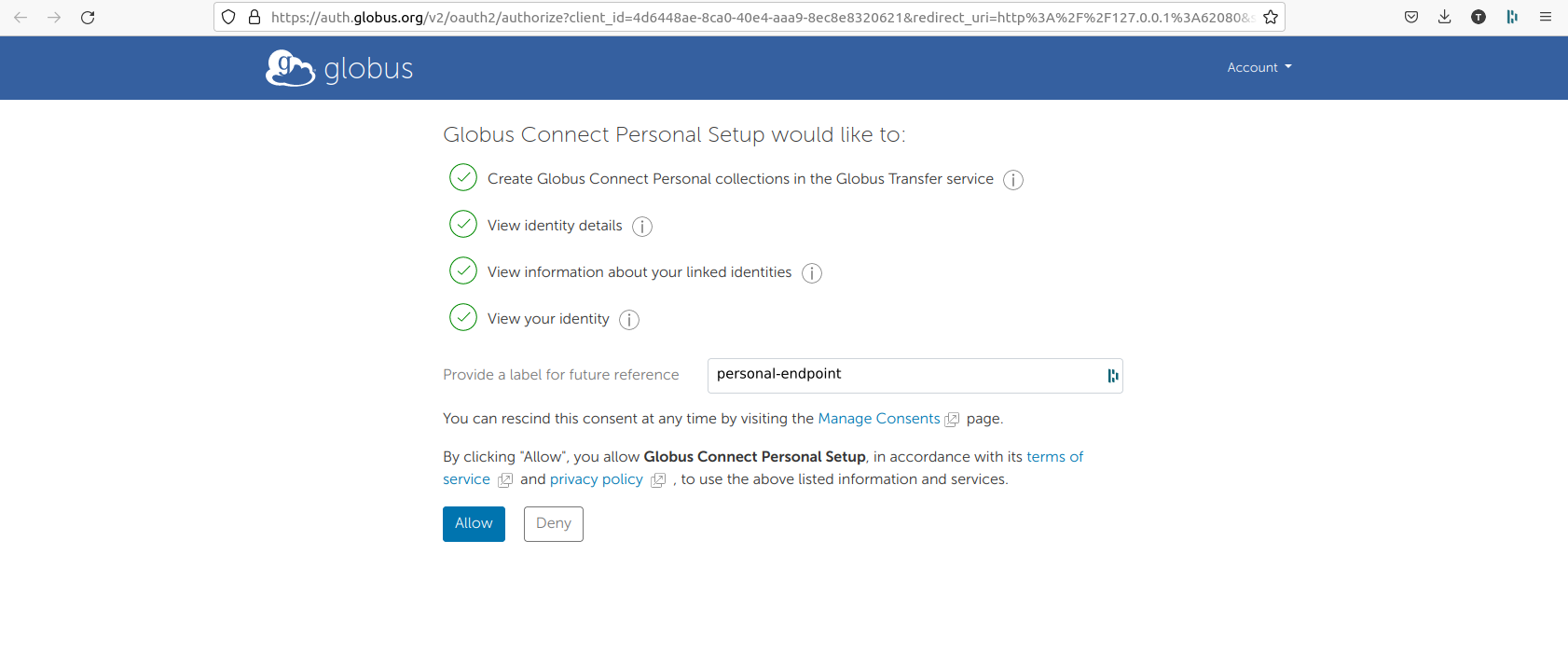Open browser downloads panel
Image resolution: width=1568 pixels, height=651 pixels.
click(x=1444, y=17)
